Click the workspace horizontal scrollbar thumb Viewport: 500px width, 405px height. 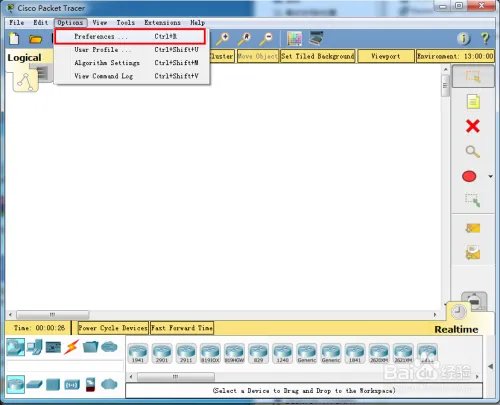pos(53,314)
